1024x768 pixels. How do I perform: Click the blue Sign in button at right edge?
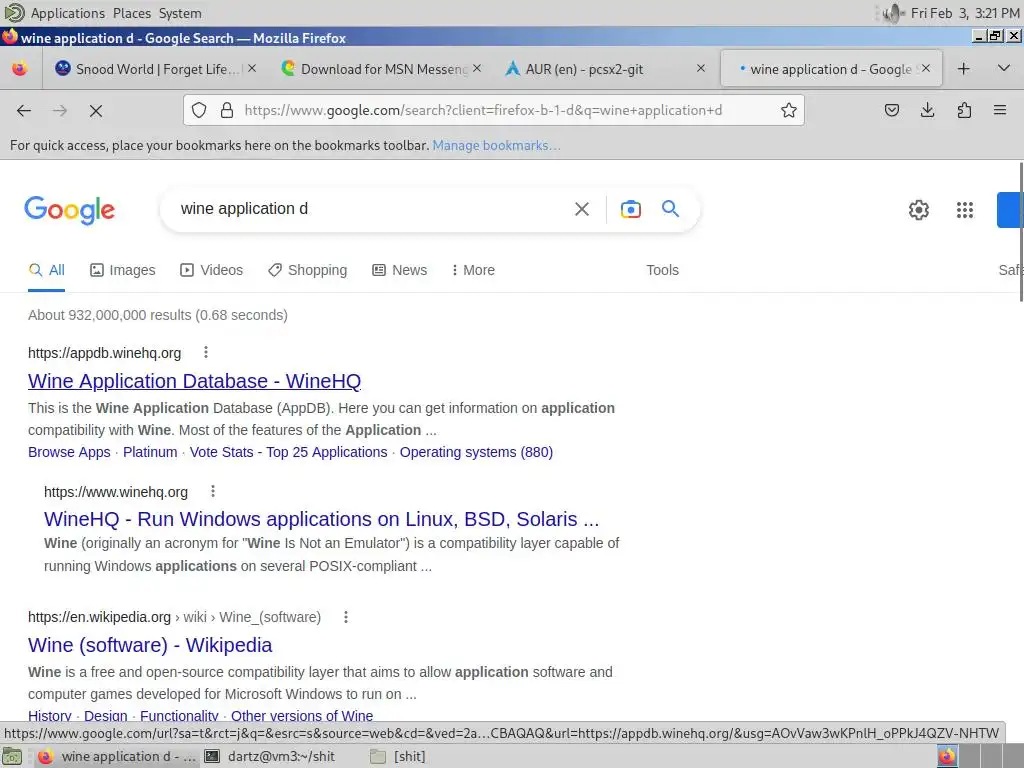pyautogui.click(x=1010, y=210)
